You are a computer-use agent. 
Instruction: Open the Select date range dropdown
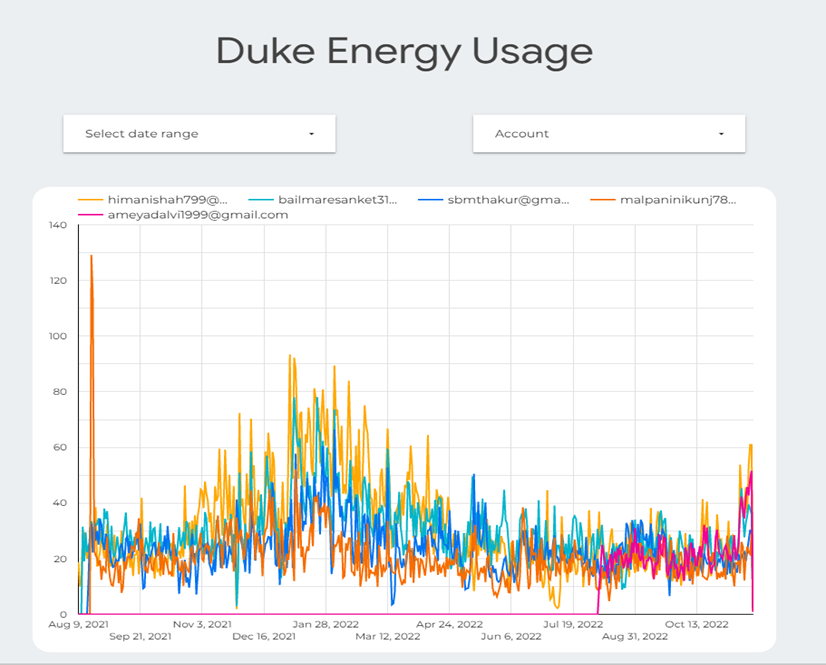tap(198, 133)
